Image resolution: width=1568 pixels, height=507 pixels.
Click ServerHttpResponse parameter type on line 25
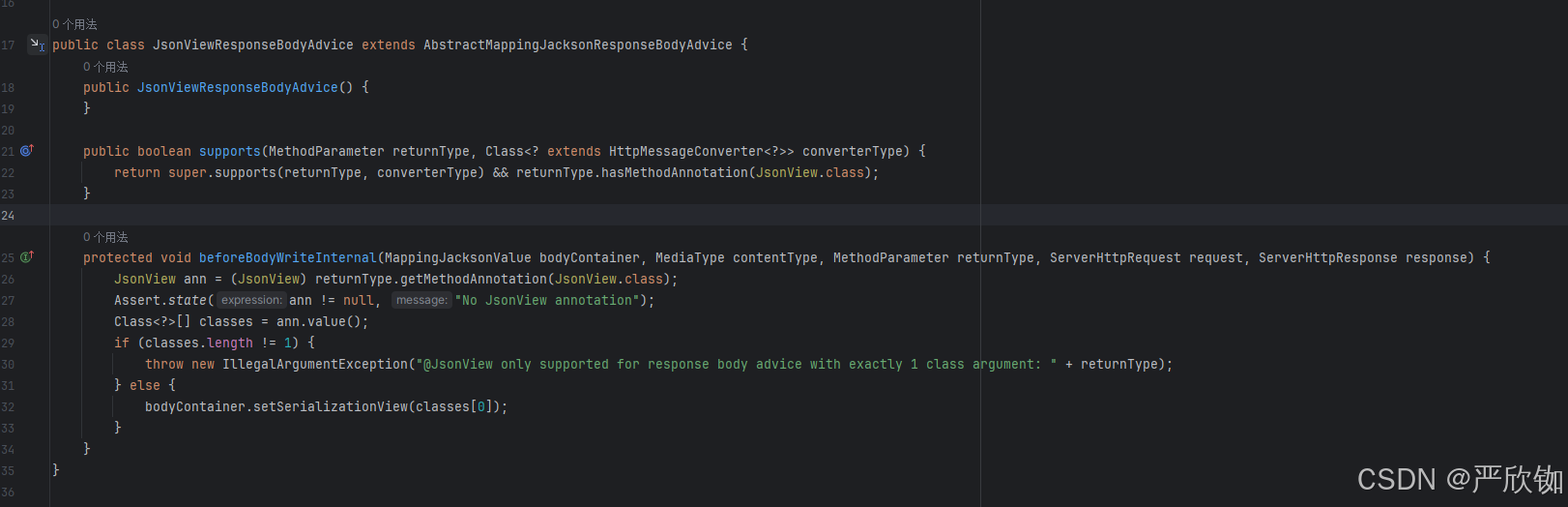1328,257
